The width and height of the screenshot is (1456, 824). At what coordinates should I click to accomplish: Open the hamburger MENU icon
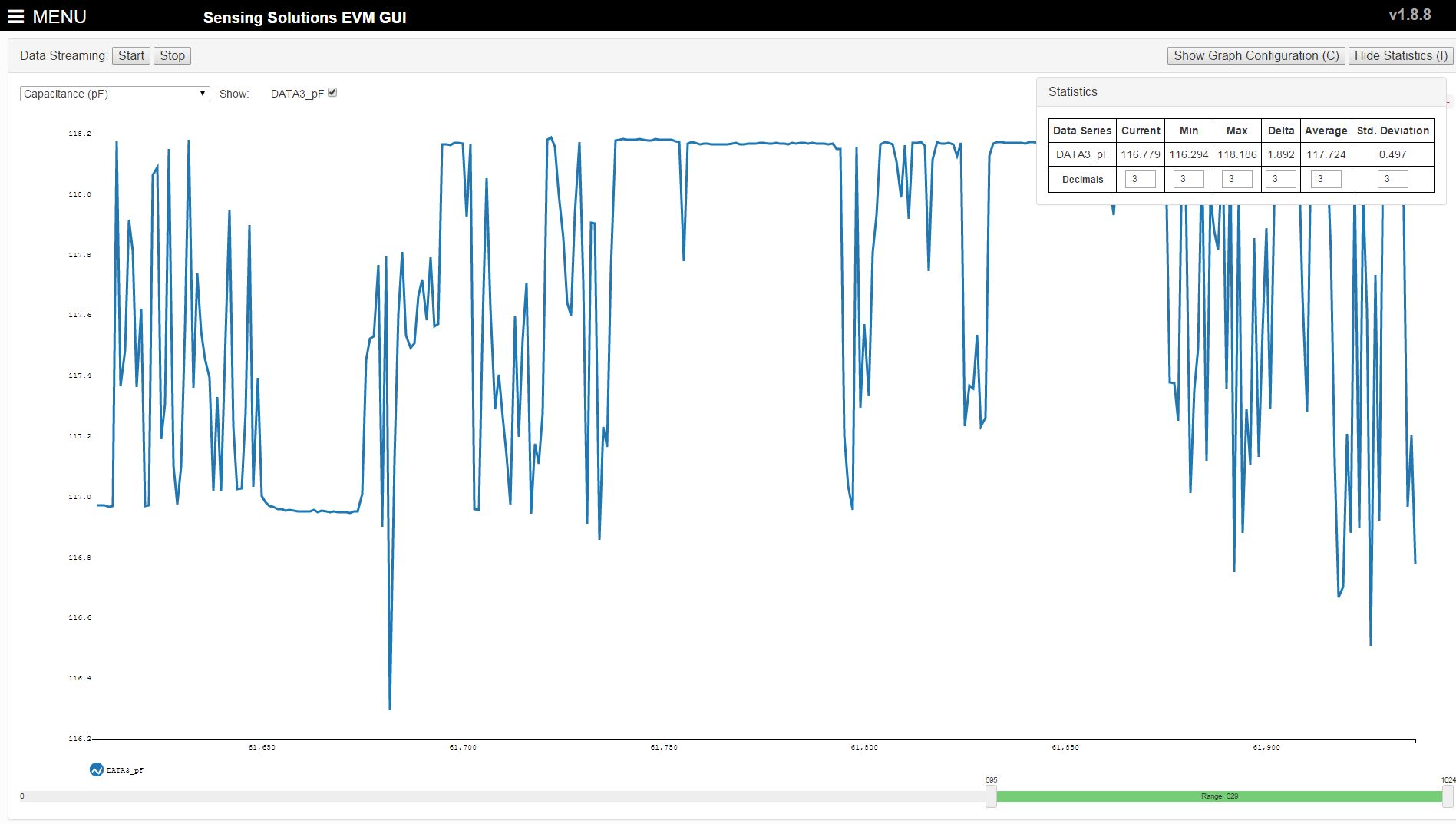pos(15,16)
